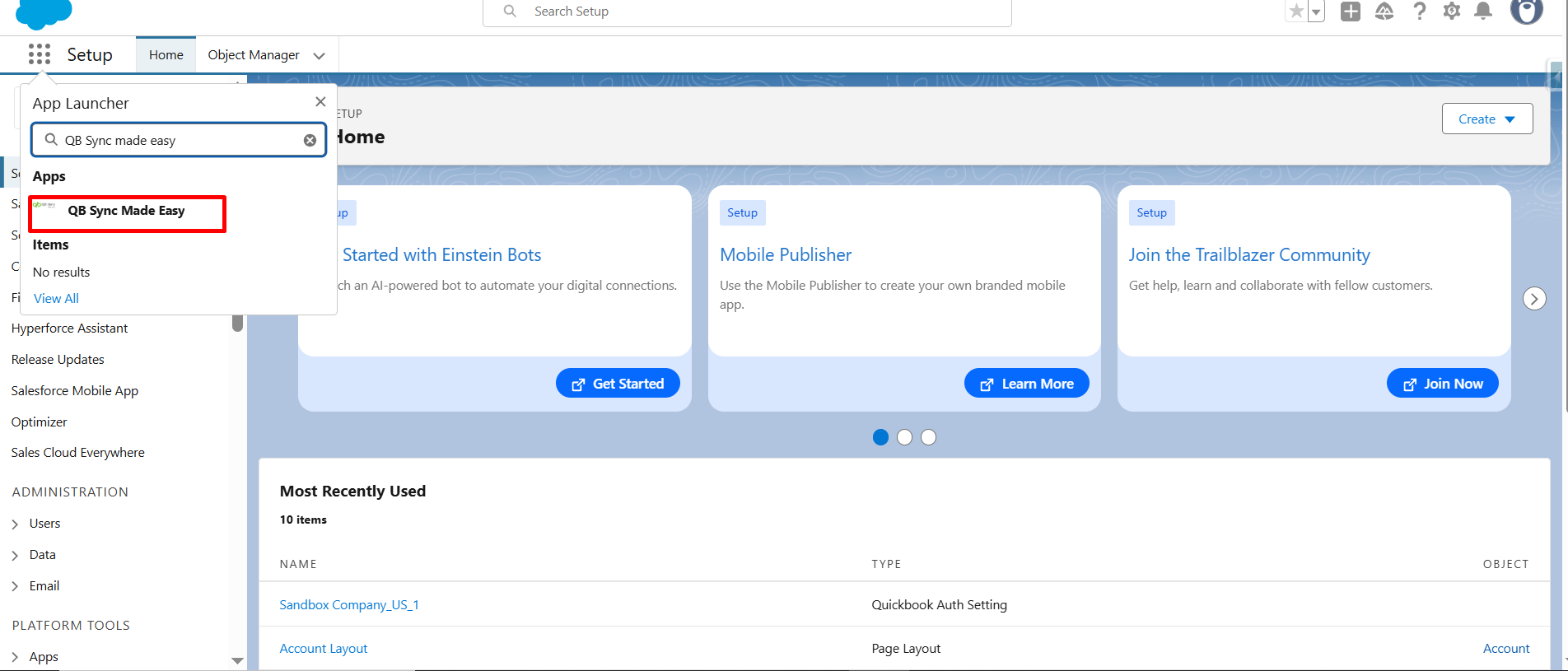
Task: Click the Page Layout type cell
Action: pos(906,648)
